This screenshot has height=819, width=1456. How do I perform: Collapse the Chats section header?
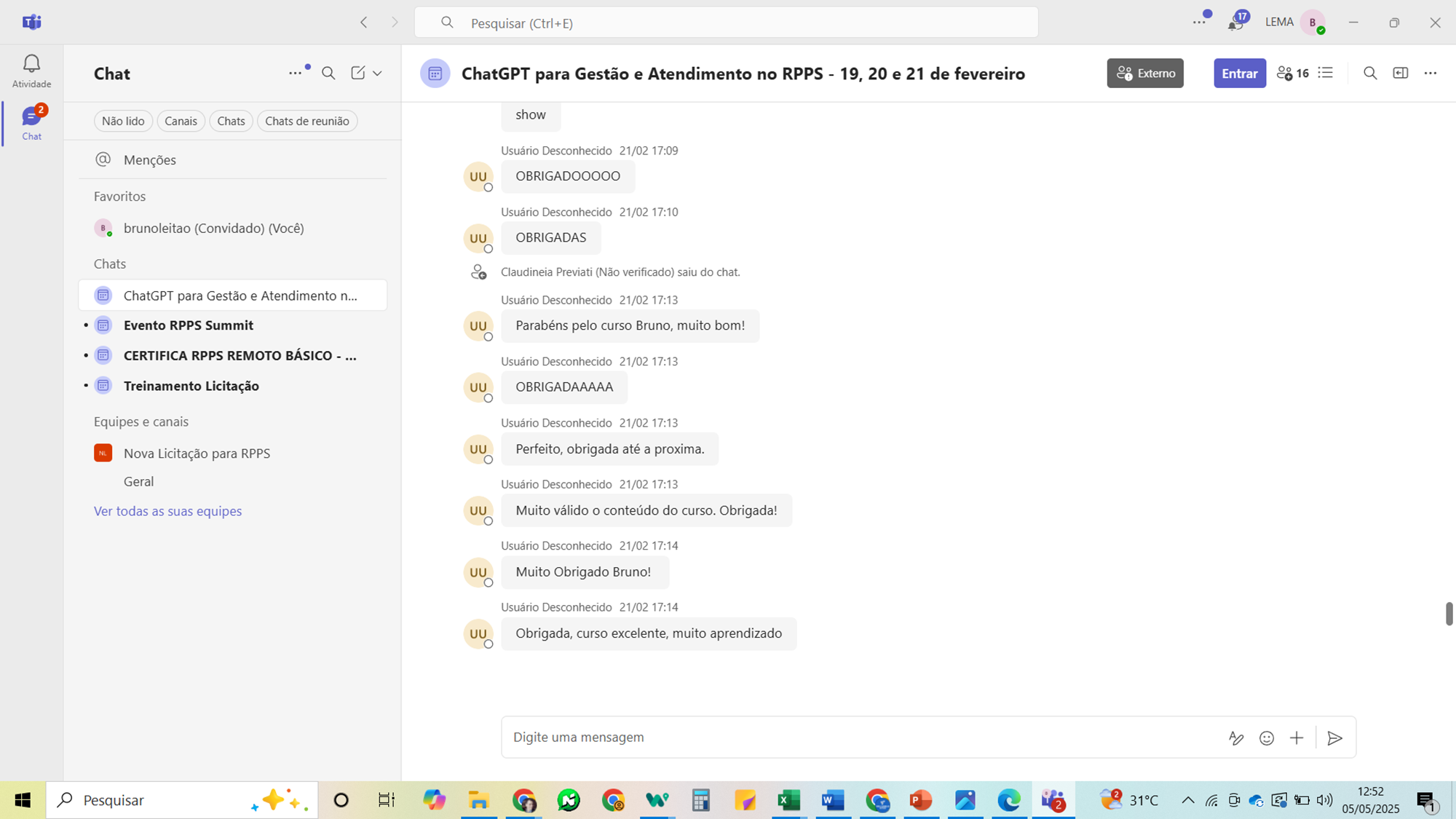coord(110,264)
